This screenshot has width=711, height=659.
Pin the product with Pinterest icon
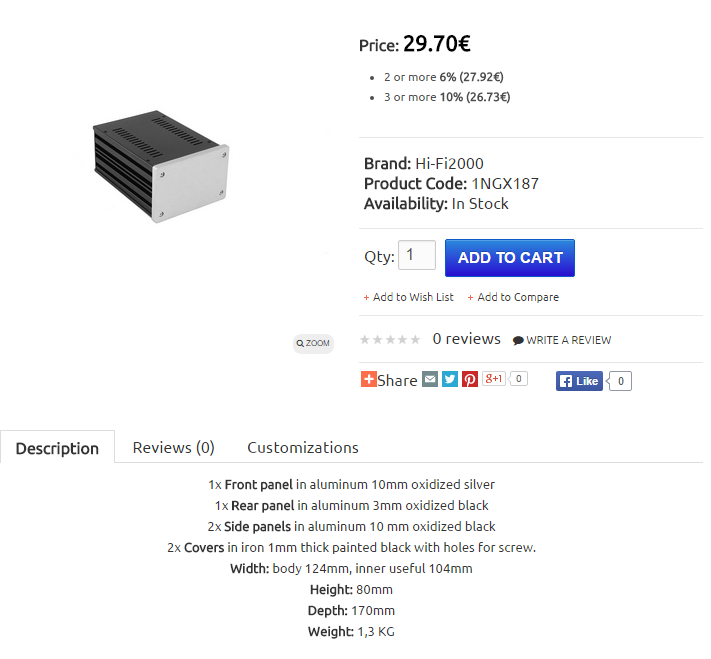coord(470,379)
